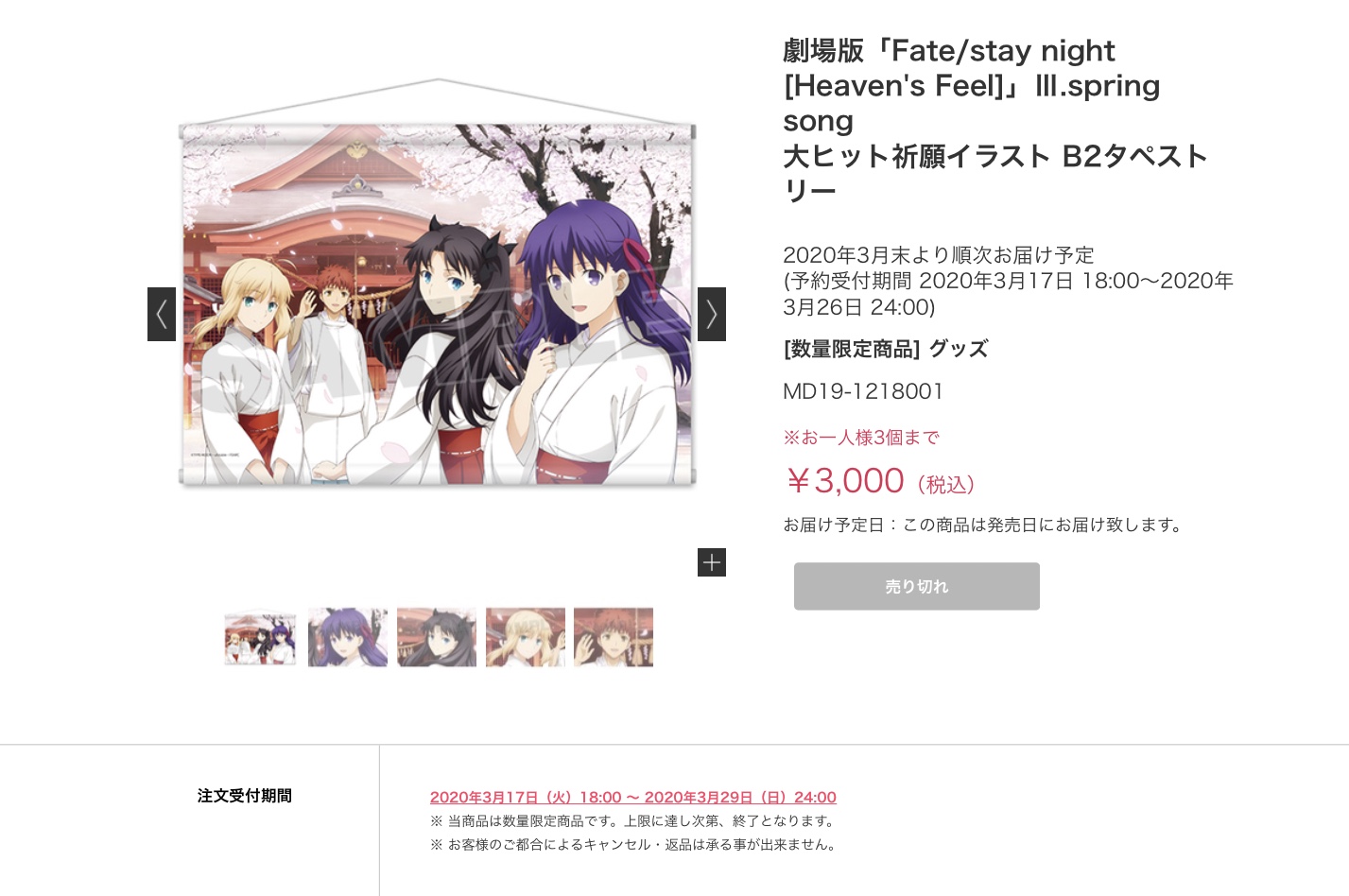
Task: Click the MD19-1218001 product code
Action: 863,391
